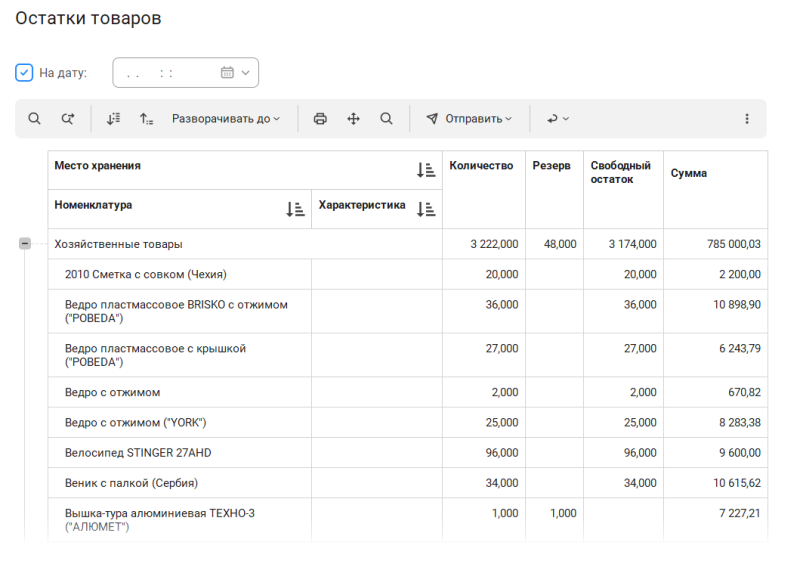Collapse all groups icon in toolbar
This screenshot has height=561, width=800.
(146, 119)
